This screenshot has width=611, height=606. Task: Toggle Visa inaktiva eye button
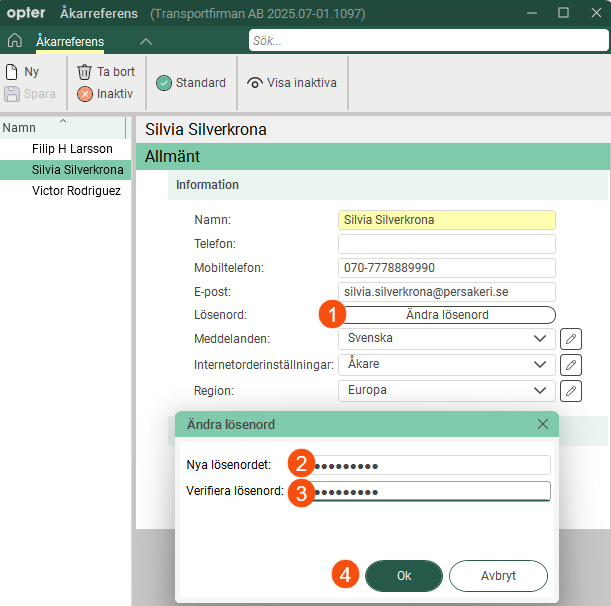pos(292,83)
